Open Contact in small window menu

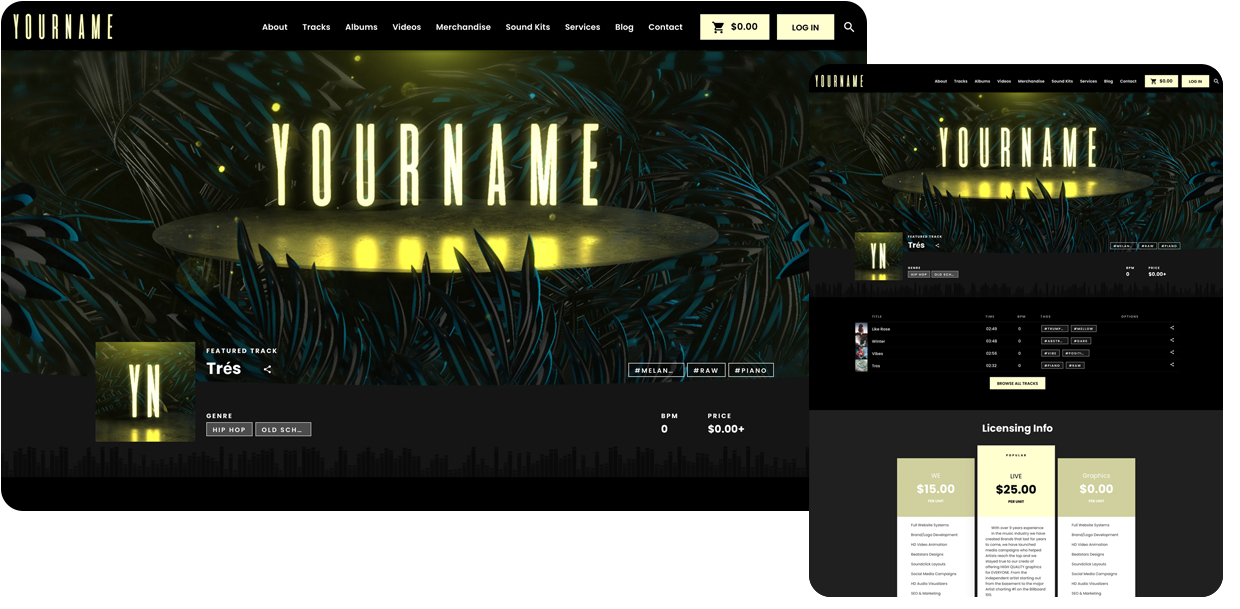(1128, 81)
